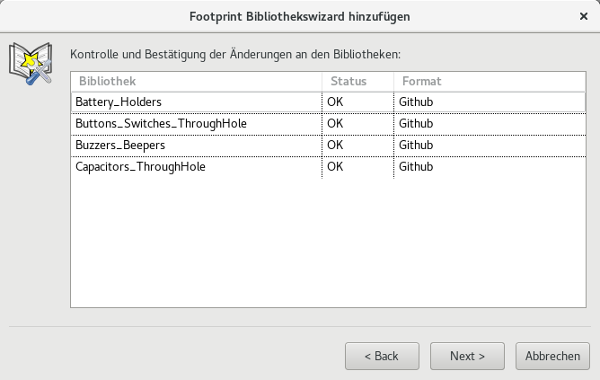
Task: Return with the Back button
Action: pos(382,356)
